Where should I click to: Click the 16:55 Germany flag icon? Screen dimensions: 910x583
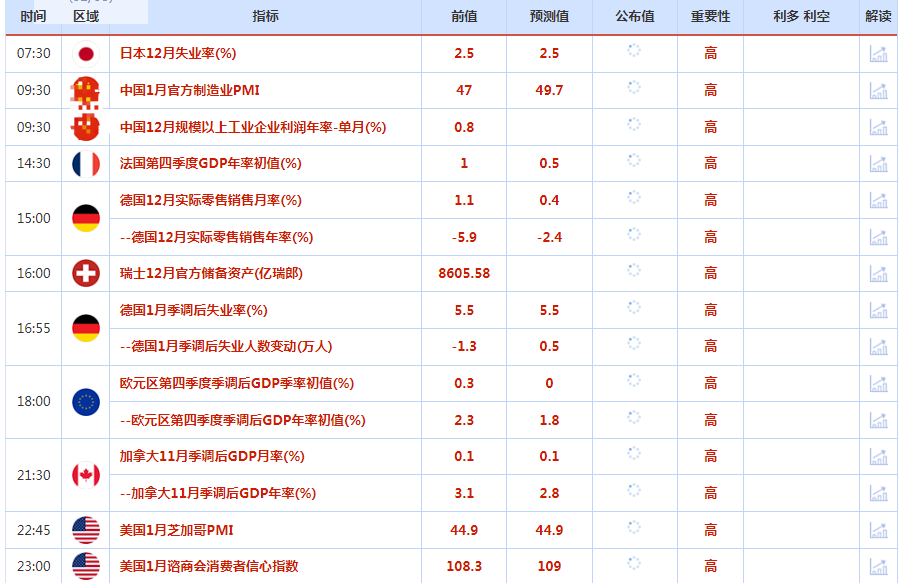pyautogui.click(x=86, y=328)
